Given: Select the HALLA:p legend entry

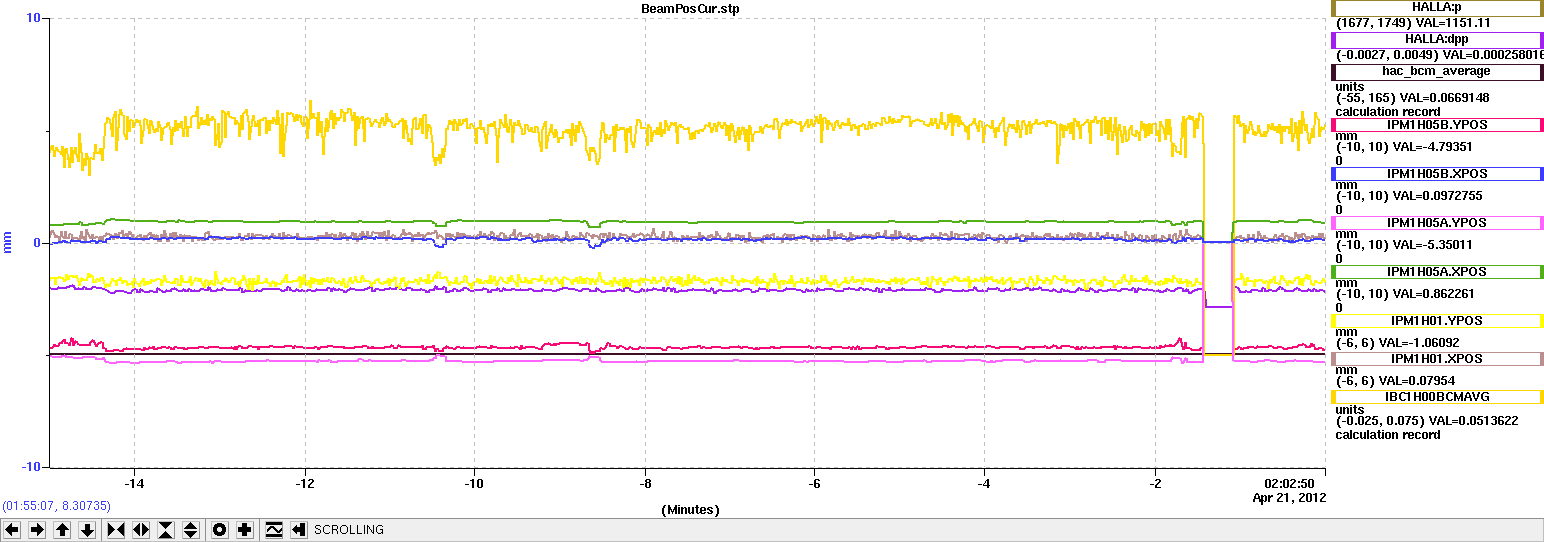Looking at the screenshot, I should (x=1437, y=8).
